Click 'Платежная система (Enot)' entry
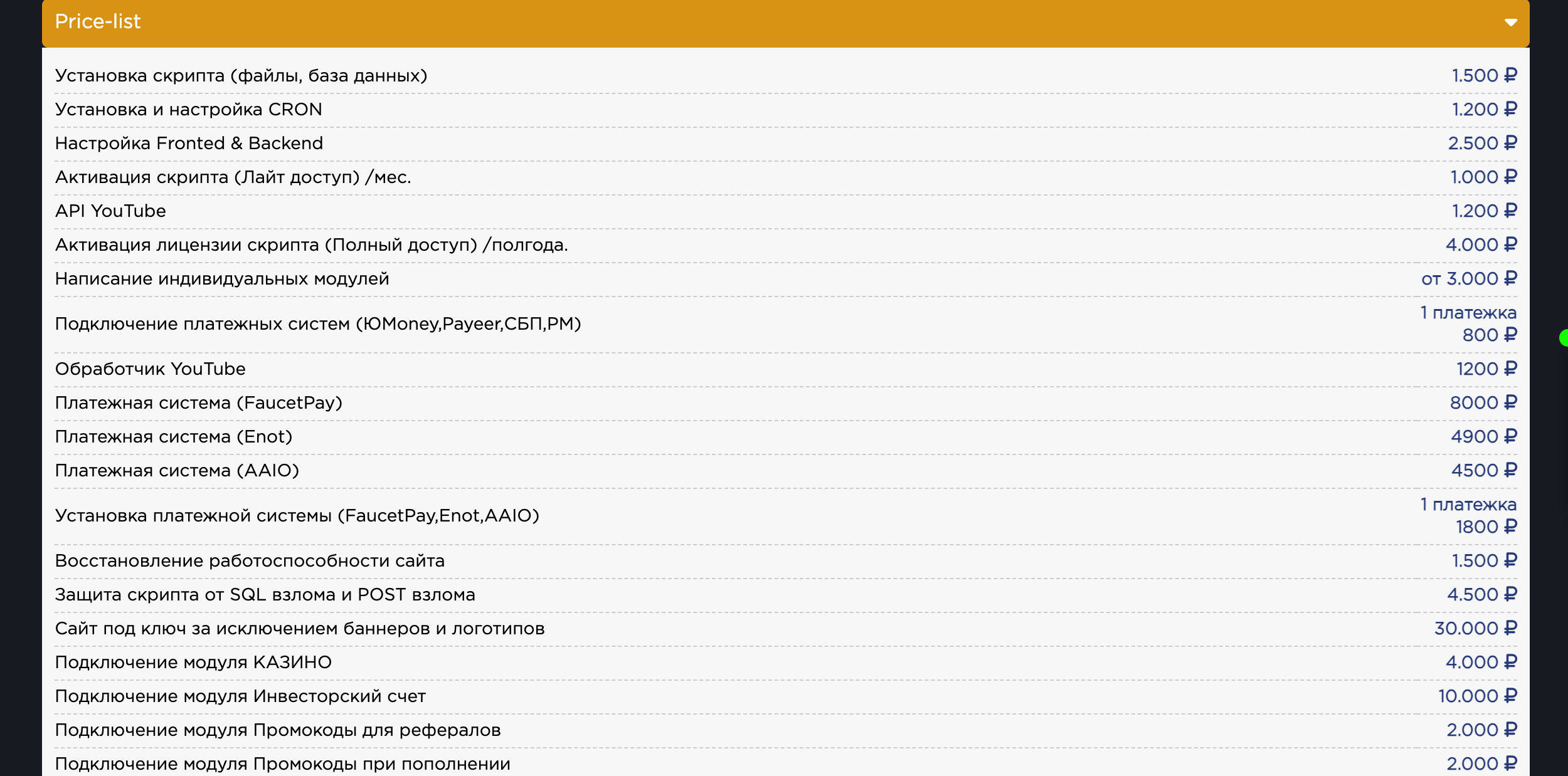The image size is (1568, 776). tap(174, 437)
